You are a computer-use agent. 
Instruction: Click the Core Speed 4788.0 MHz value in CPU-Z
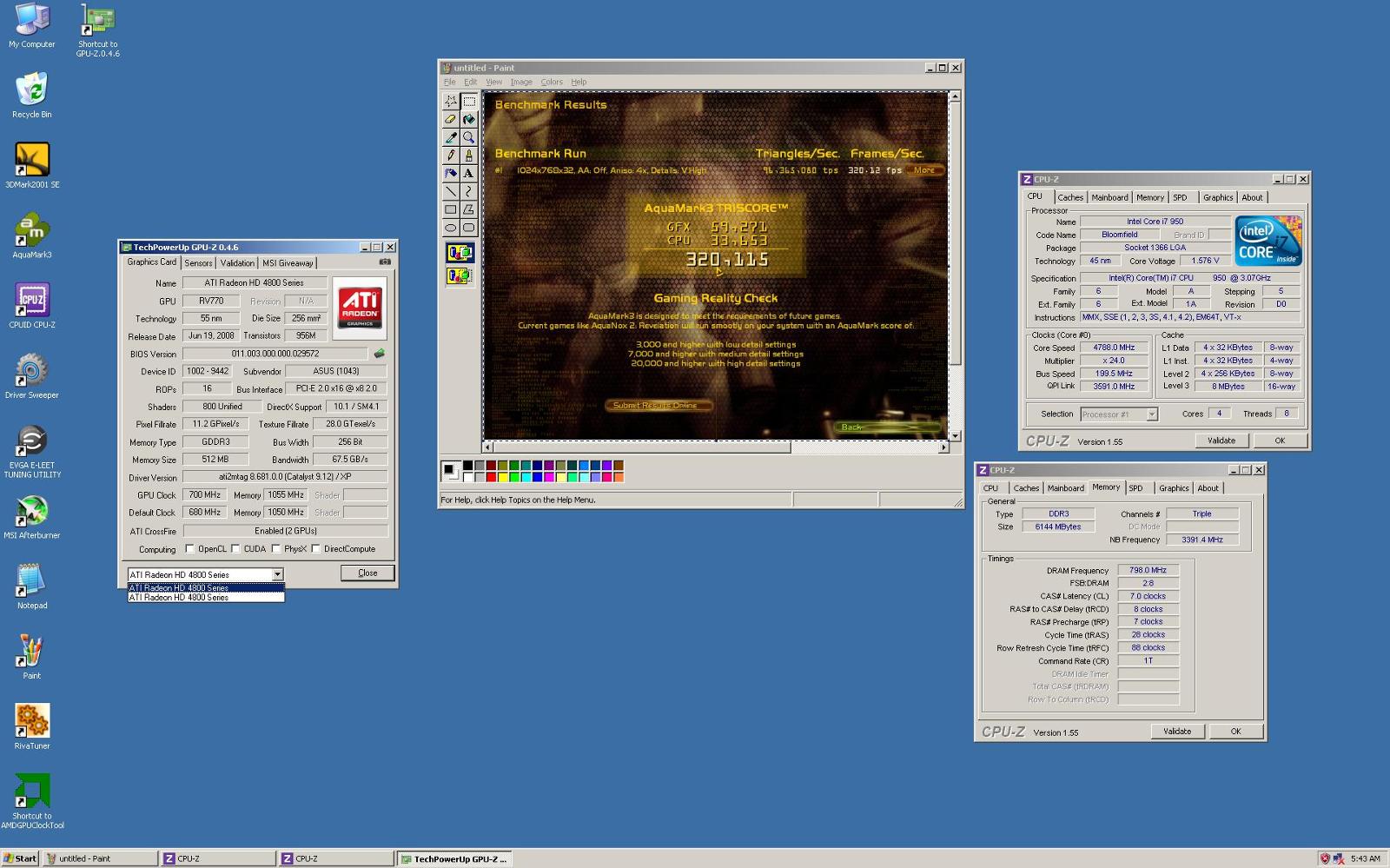pos(1114,348)
